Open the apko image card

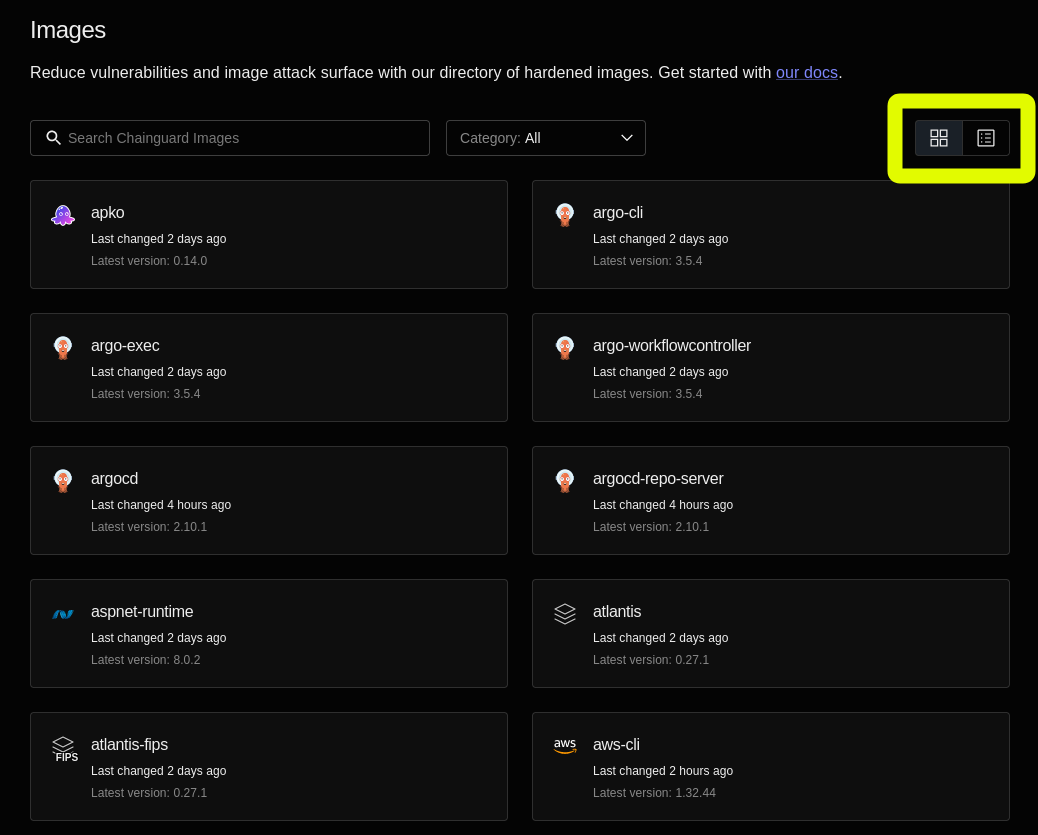coord(269,234)
